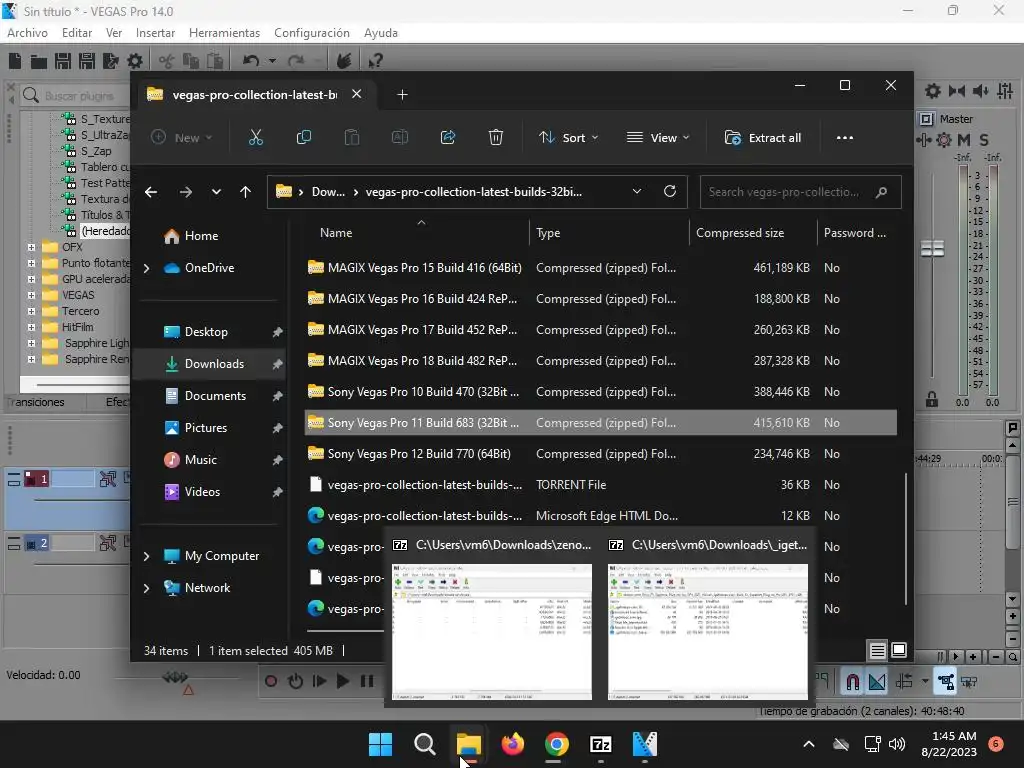Open undo history dropdown arrow
Image resolution: width=1024 pixels, height=768 pixels.
272,61
